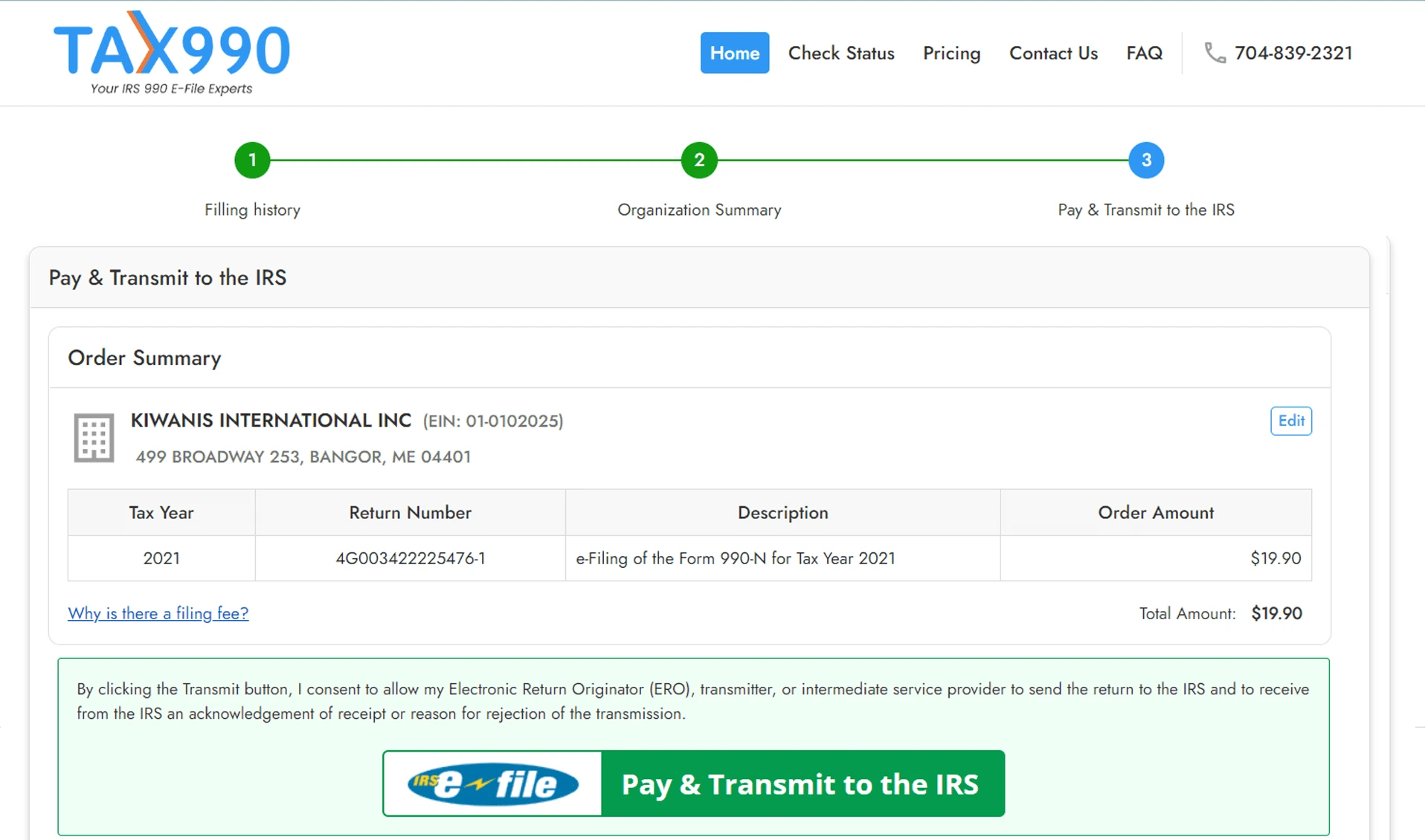Click Pay & Transmit to the IRS

(800, 784)
